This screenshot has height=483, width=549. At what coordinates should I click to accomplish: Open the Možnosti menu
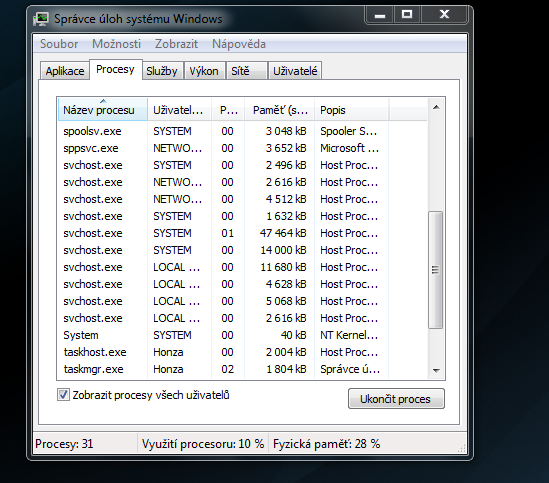tap(116, 44)
